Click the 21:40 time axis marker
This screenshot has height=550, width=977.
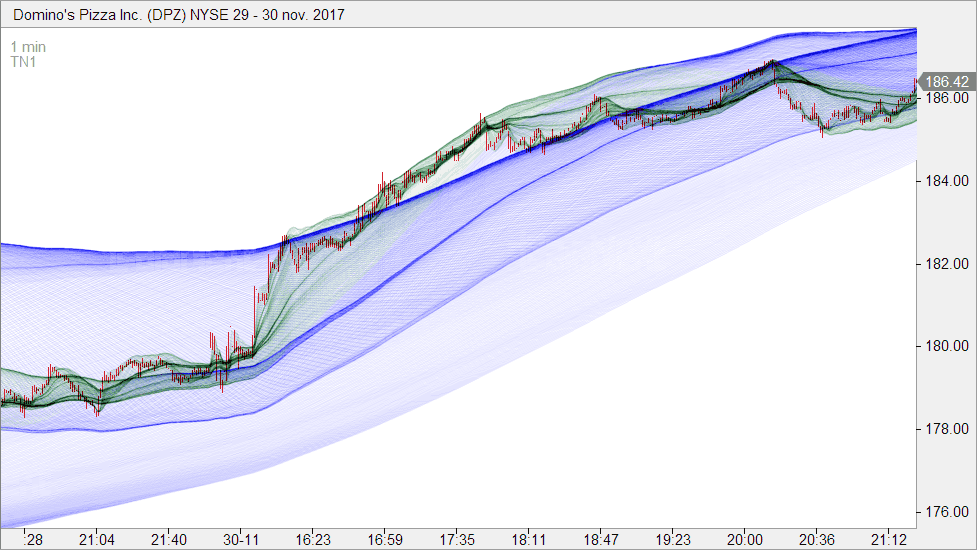tap(169, 539)
